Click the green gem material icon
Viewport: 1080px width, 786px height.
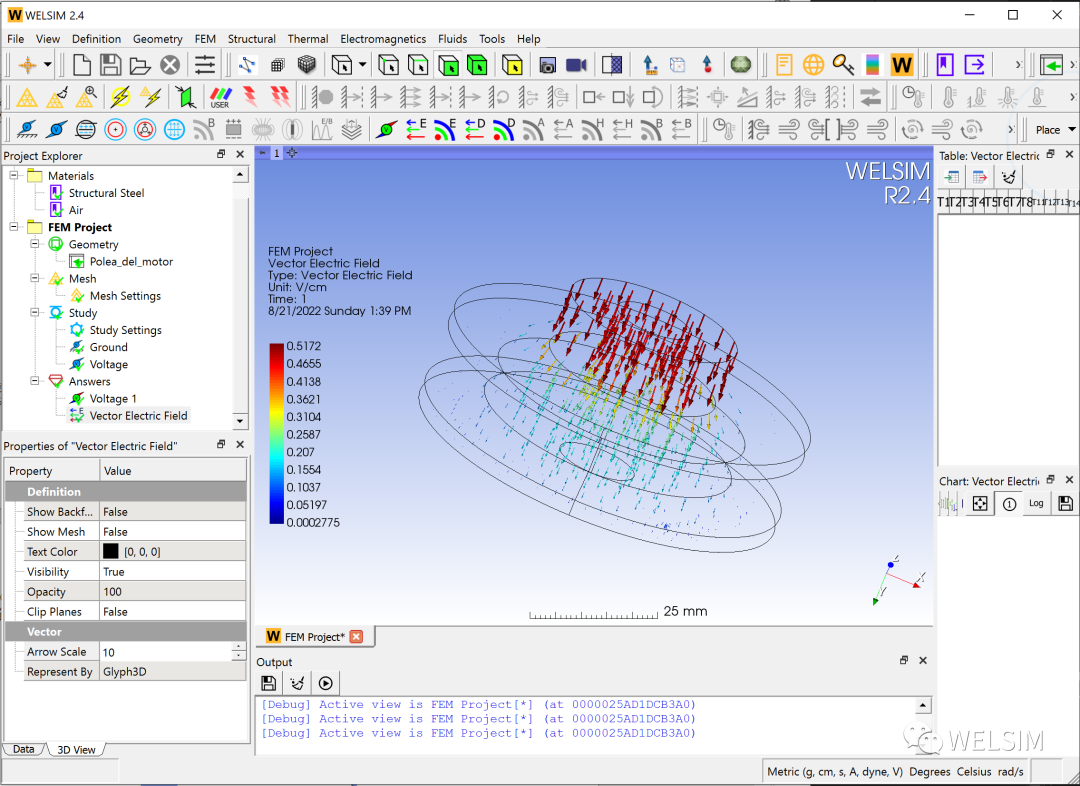(x=742, y=65)
